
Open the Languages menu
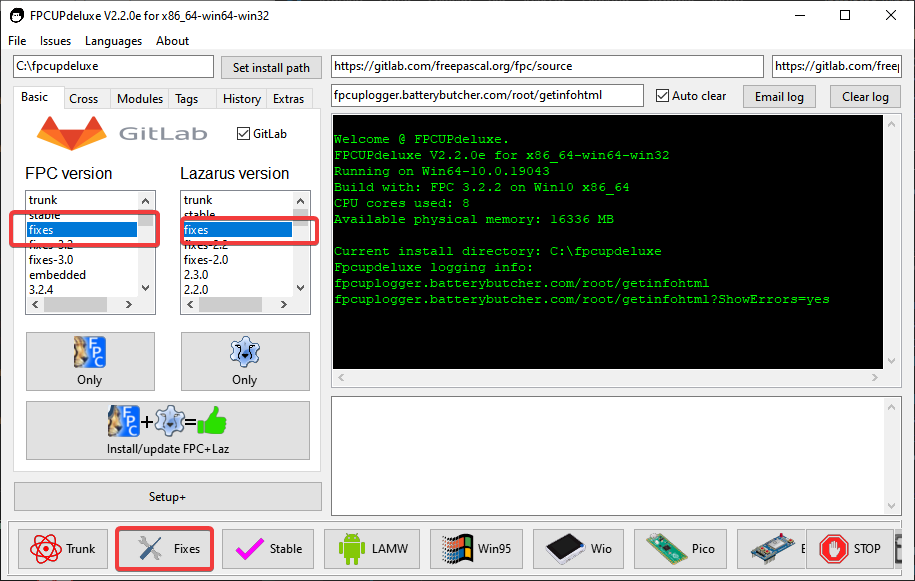113,41
